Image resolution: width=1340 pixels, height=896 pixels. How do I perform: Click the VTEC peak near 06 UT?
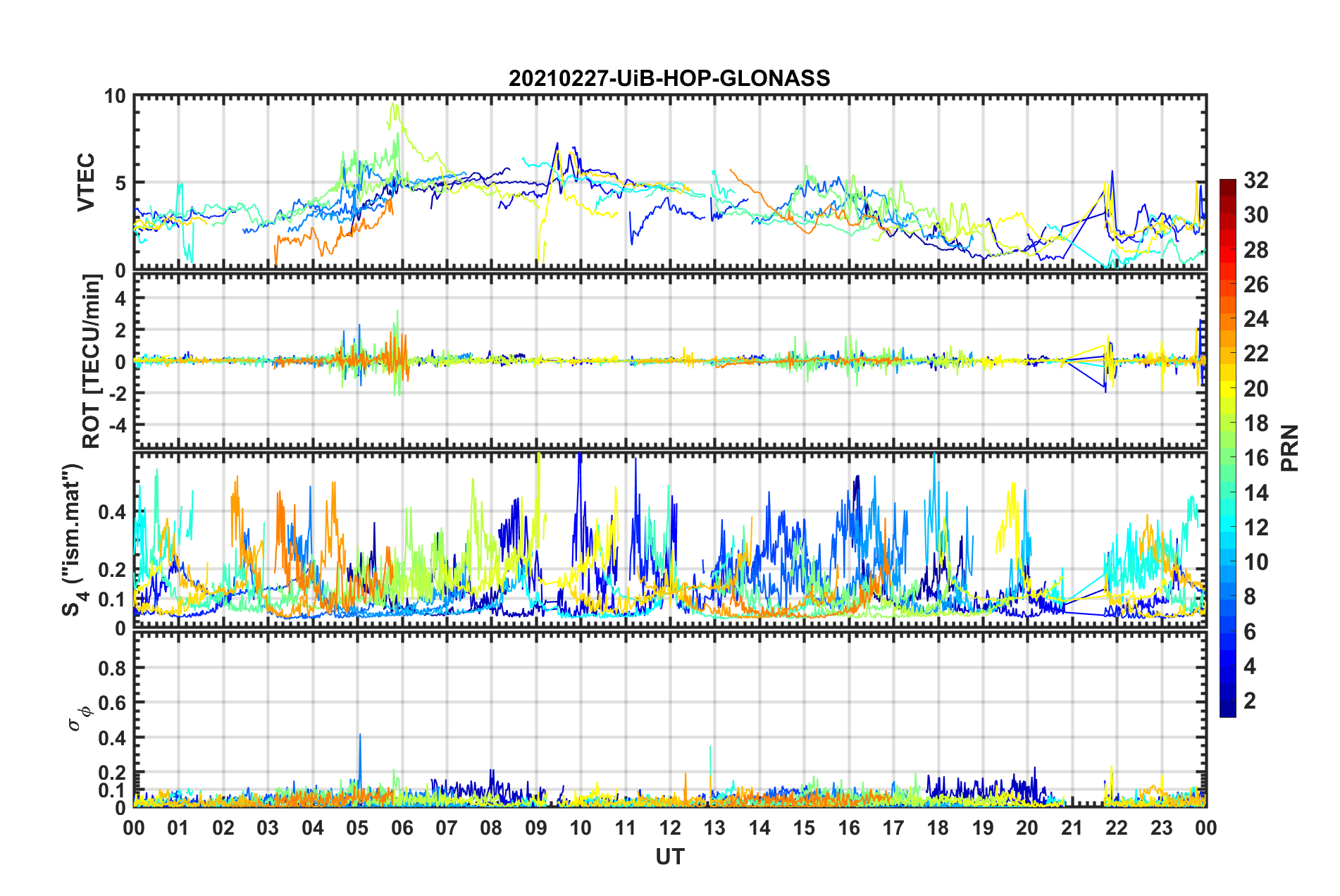point(395,104)
